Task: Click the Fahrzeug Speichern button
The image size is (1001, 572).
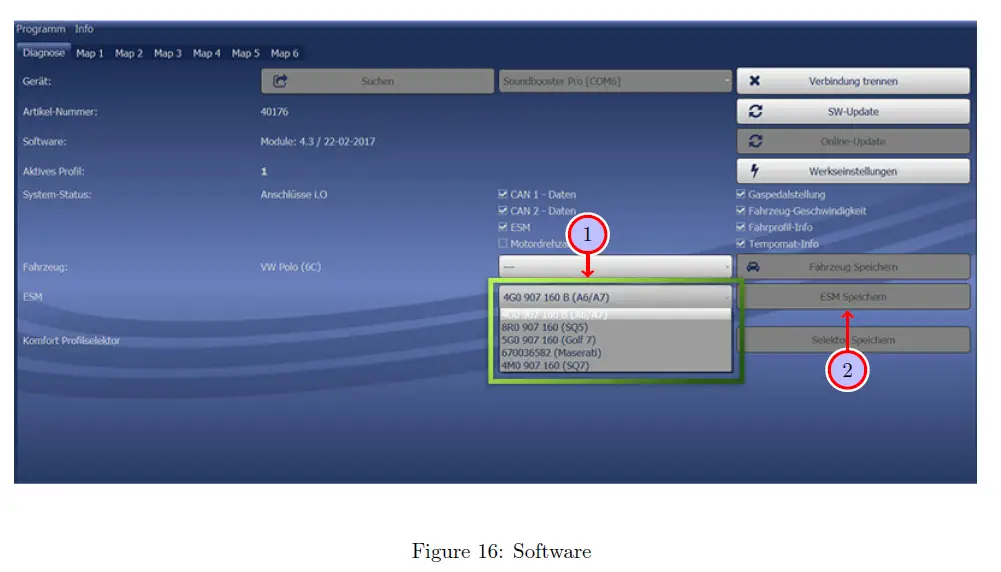Action: pos(853,267)
